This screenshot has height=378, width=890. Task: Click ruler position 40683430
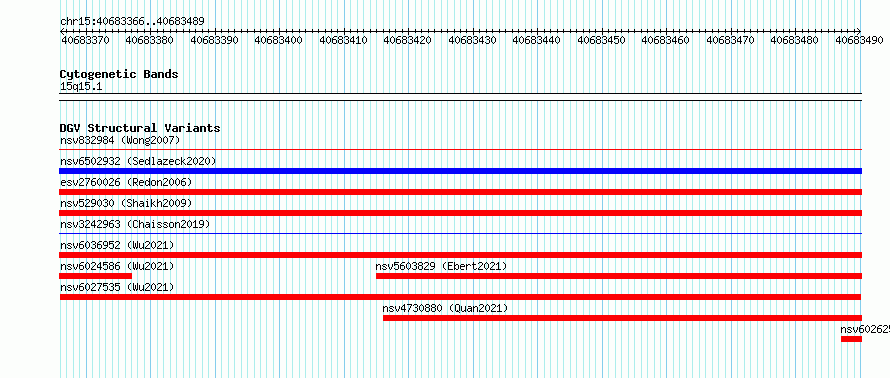pyautogui.click(x=472, y=40)
